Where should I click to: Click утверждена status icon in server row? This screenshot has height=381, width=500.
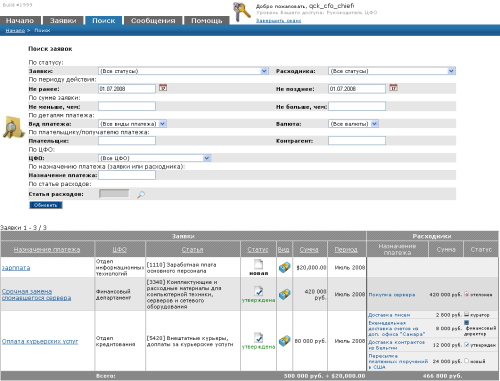coord(259,291)
